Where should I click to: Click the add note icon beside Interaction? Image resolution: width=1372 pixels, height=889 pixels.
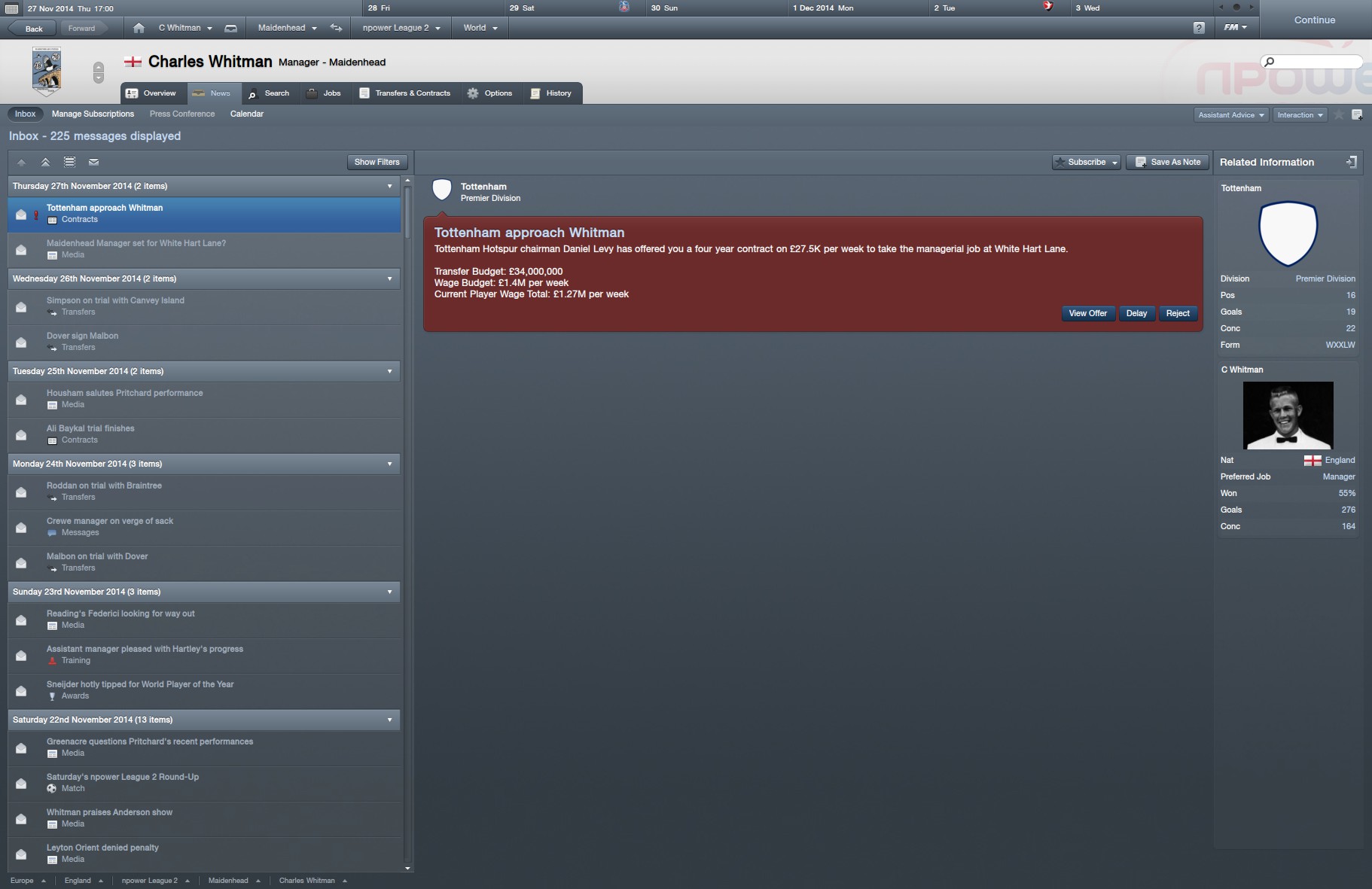1357,114
